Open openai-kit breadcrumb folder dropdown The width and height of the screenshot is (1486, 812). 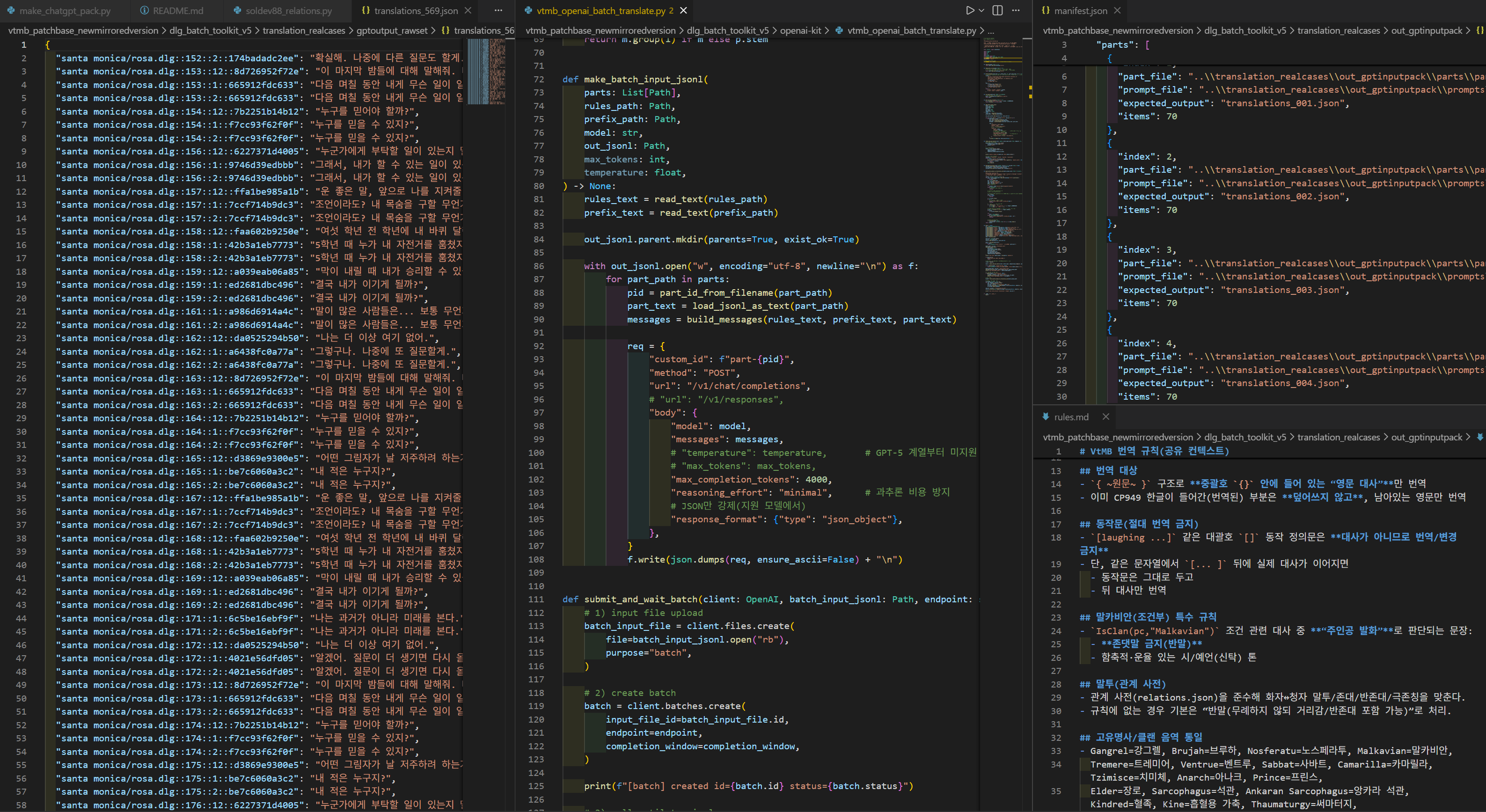(800, 30)
